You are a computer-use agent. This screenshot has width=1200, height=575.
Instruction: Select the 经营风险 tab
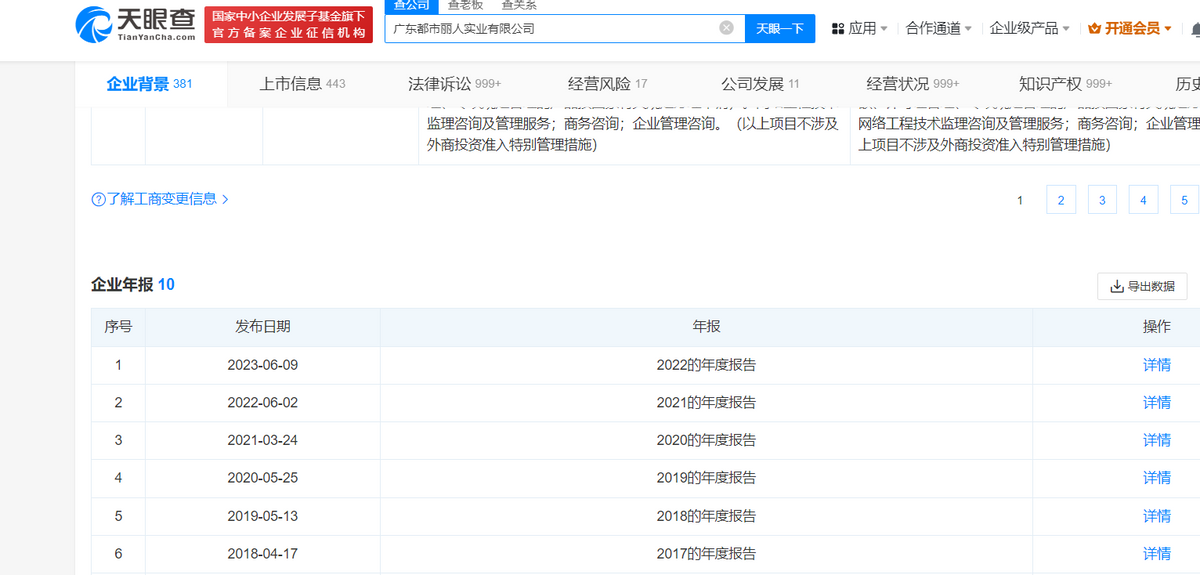pos(607,84)
